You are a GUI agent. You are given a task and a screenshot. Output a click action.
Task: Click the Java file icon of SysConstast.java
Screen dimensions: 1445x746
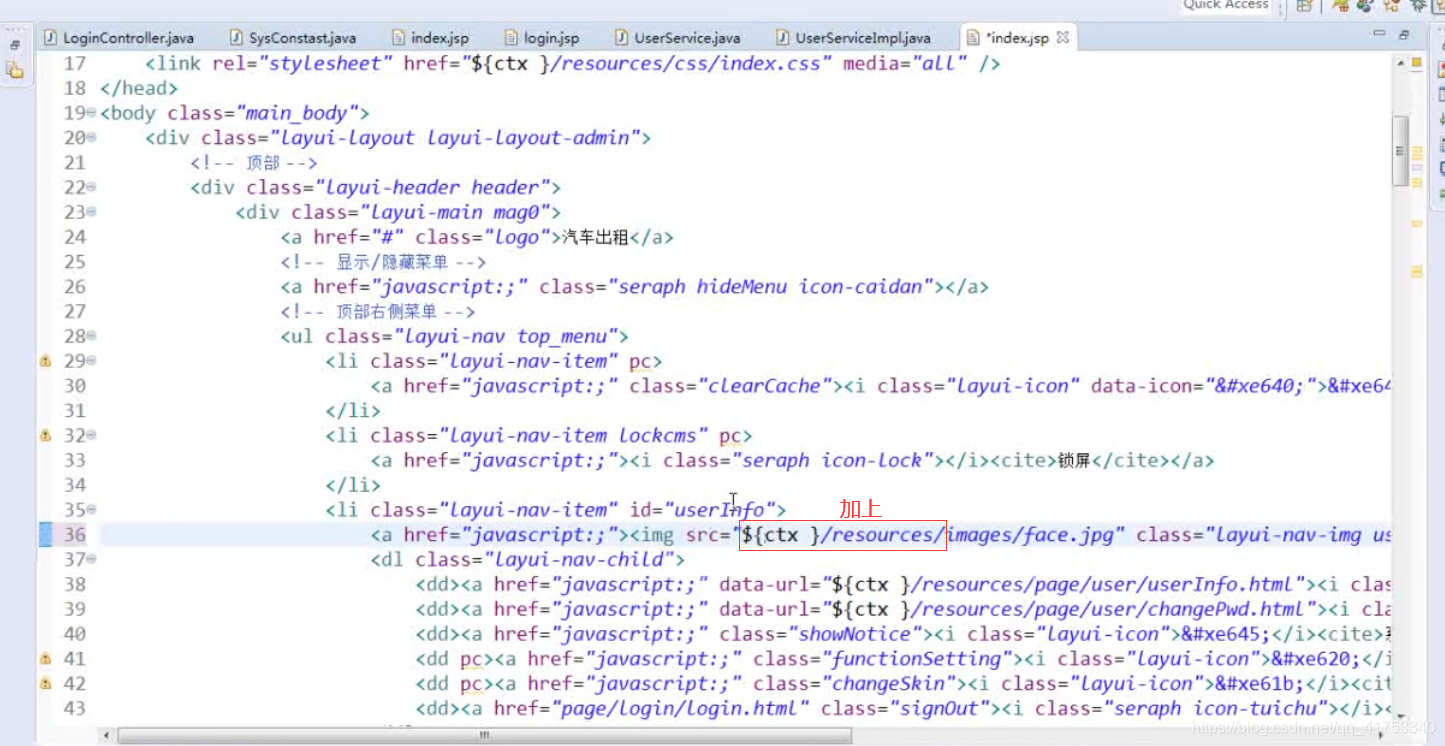236,38
